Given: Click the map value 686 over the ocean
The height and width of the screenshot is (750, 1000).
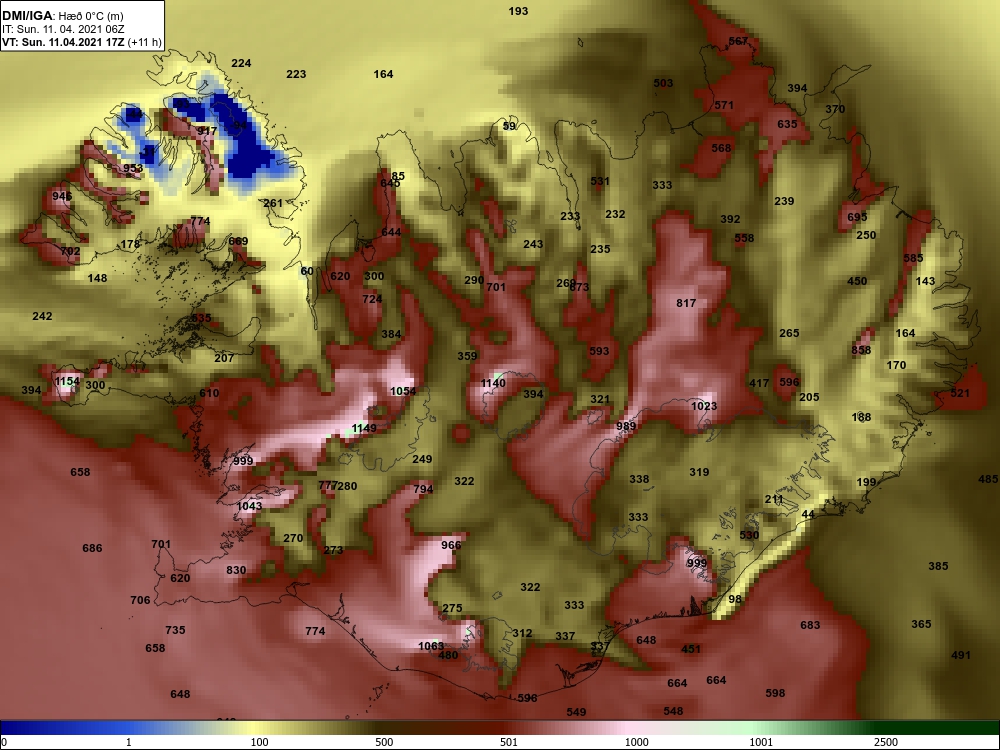Looking at the screenshot, I should click(92, 548).
